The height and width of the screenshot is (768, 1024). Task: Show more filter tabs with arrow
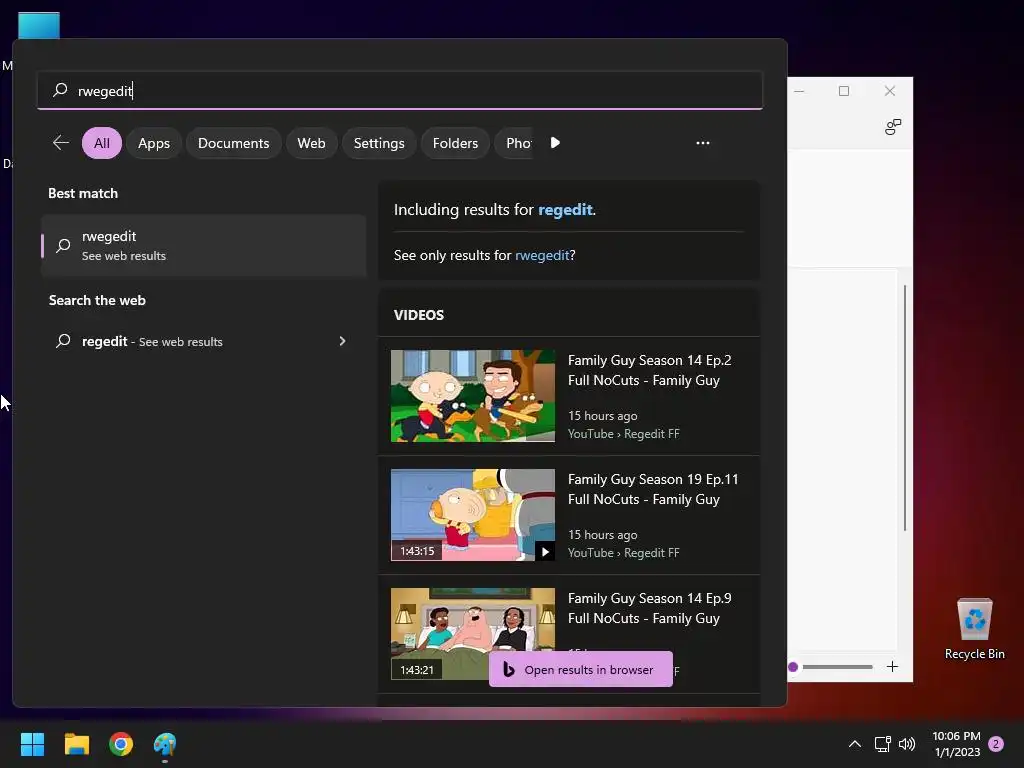555,143
